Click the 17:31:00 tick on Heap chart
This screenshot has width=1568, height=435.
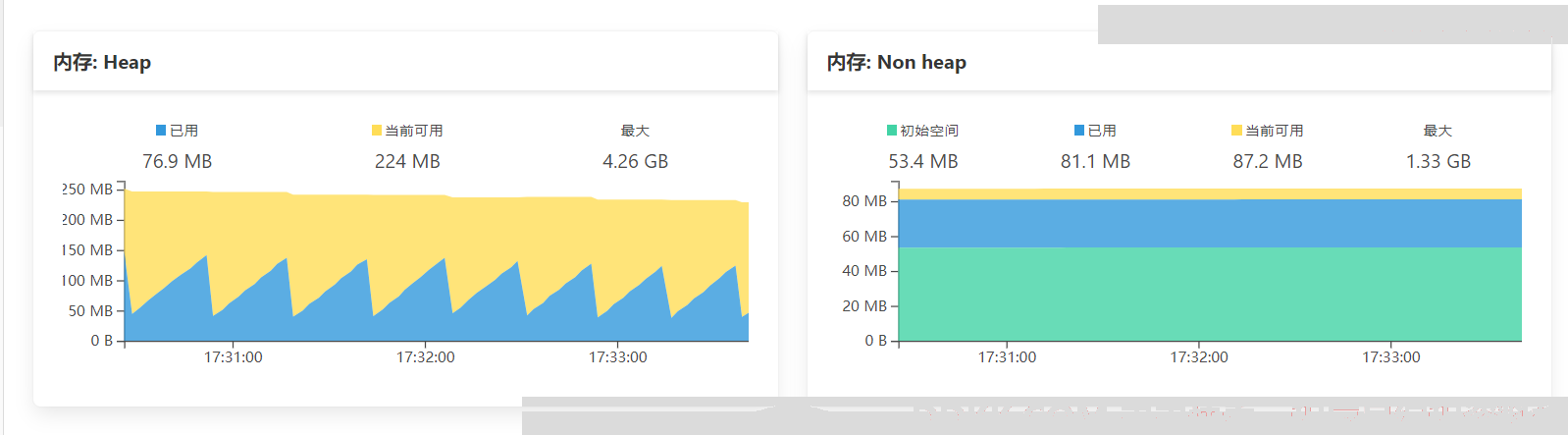pyautogui.click(x=233, y=357)
